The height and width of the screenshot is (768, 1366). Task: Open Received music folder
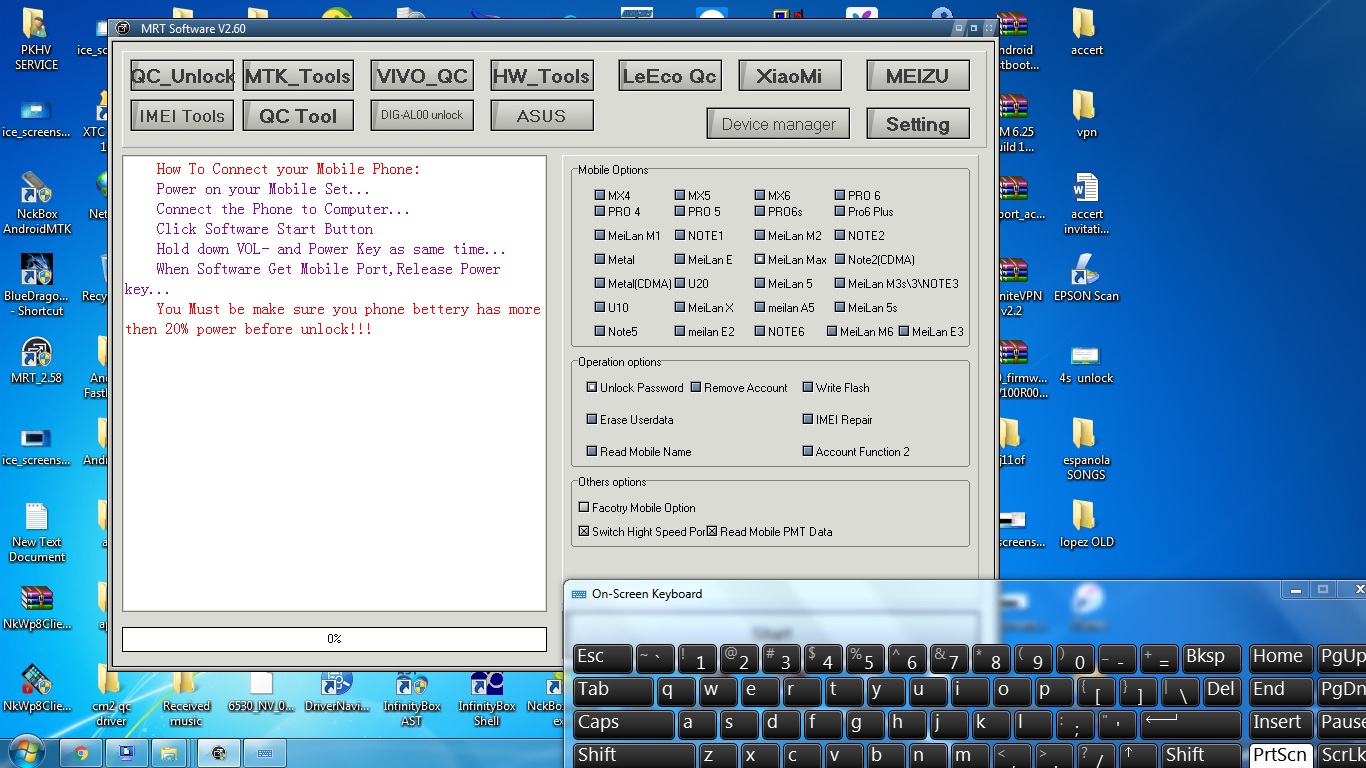(186, 696)
